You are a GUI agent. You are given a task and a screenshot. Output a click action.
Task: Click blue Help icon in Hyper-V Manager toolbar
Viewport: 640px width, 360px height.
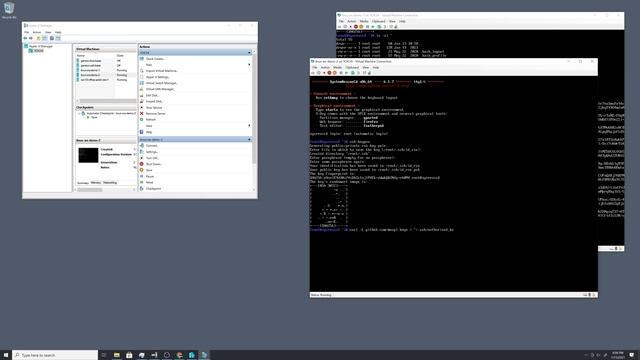click(x=52, y=38)
